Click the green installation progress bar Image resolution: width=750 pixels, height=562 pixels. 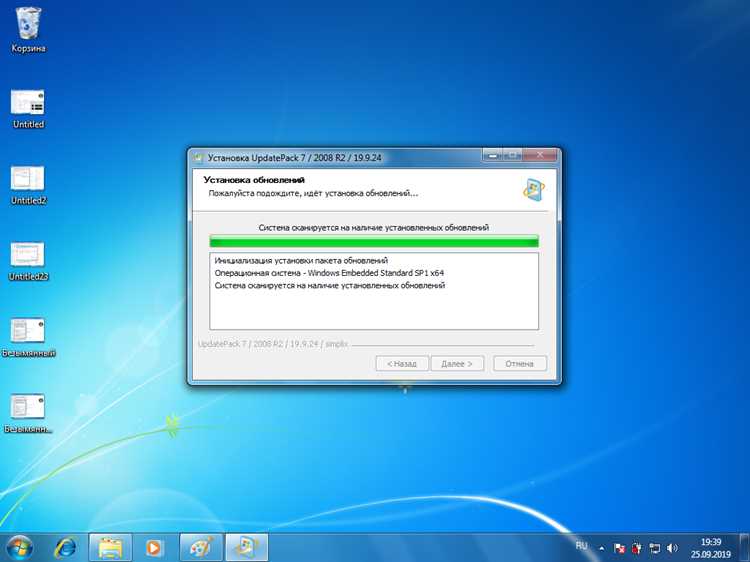pos(374,242)
